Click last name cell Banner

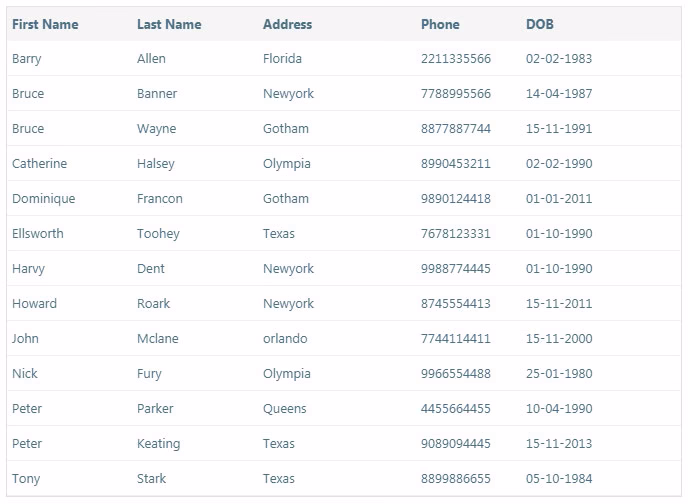click(157, 94)
